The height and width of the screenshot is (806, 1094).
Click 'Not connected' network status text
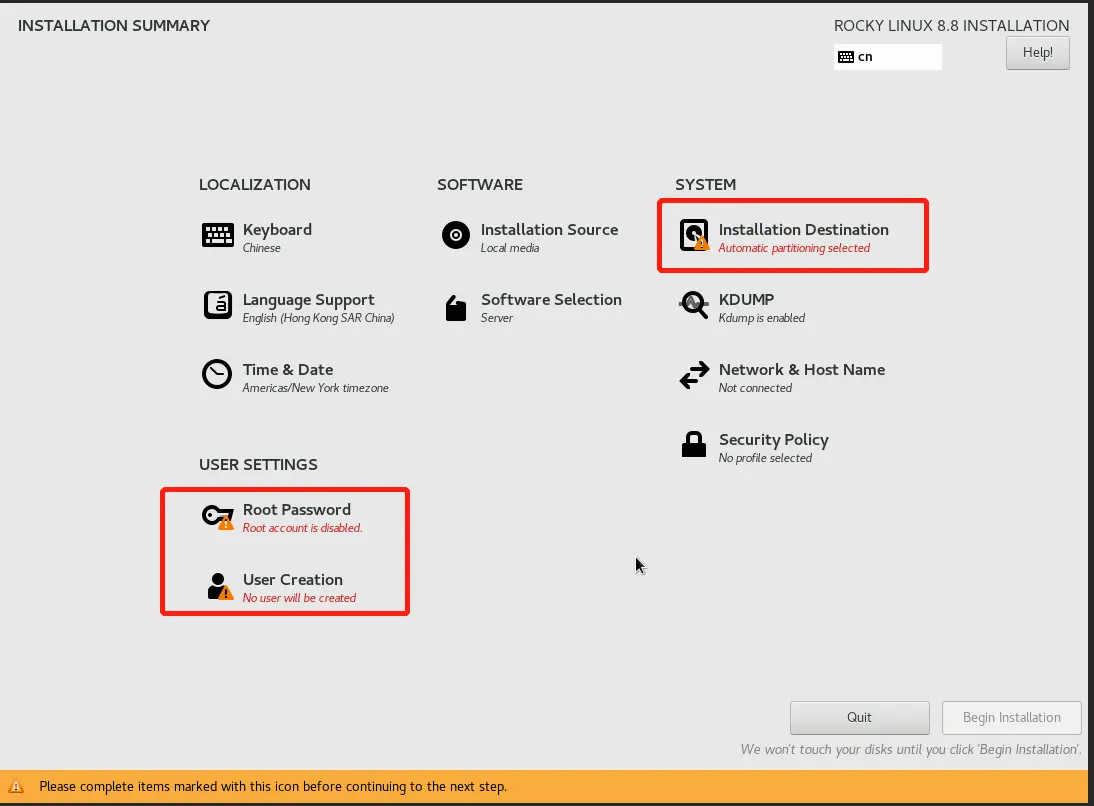pos(755,388)
